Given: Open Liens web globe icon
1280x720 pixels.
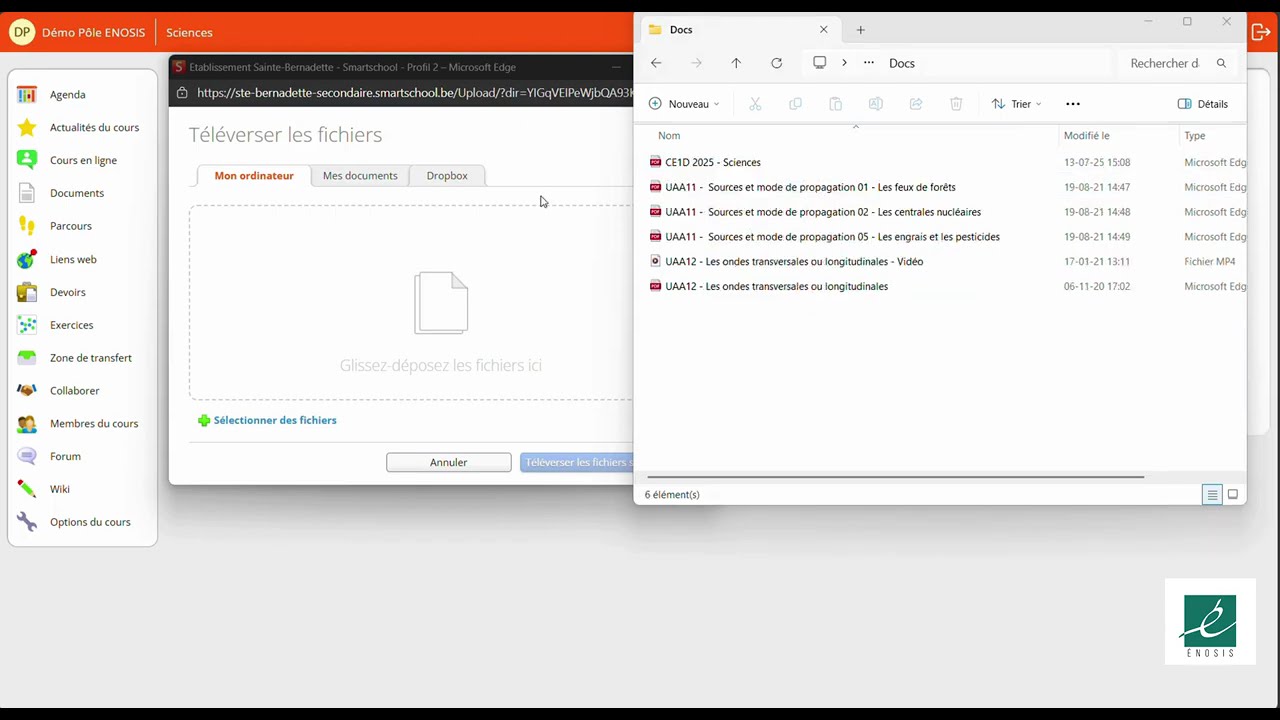Looking at the screenshot, I should [27, 259].
